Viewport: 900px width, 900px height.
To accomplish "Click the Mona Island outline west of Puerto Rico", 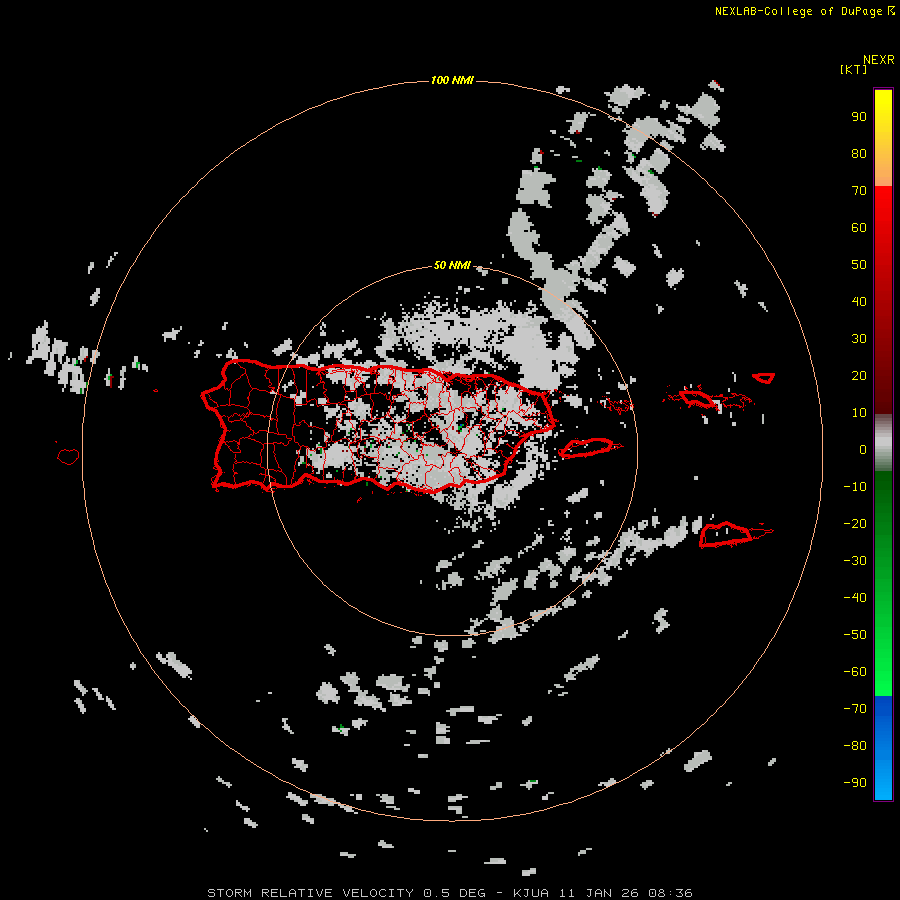I will [68, 456].
